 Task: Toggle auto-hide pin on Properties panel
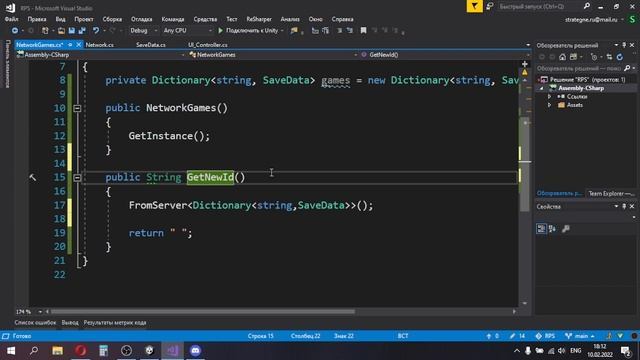[624, 207]
